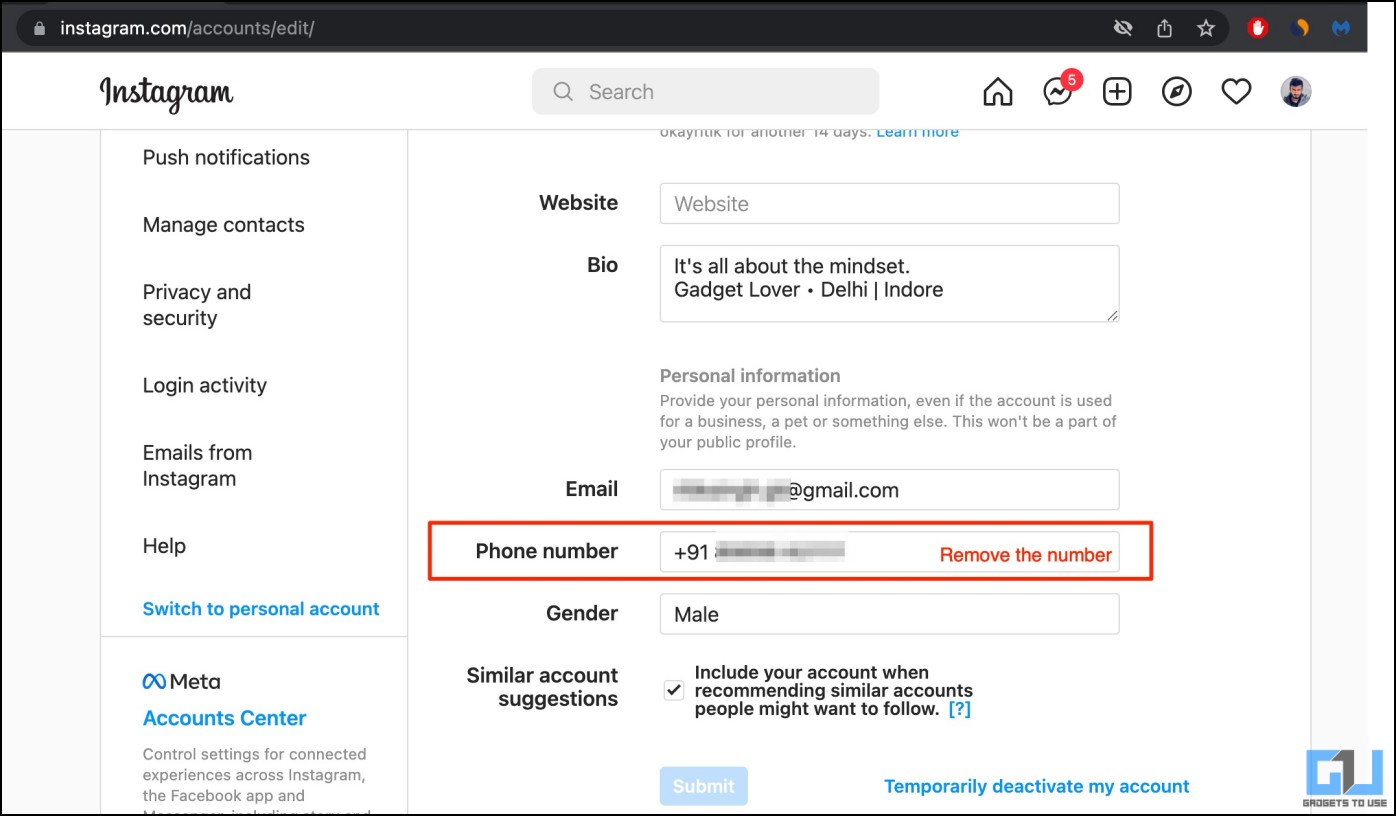Share this page from address bar
1396x816 pixels.
pos(1164,28)
